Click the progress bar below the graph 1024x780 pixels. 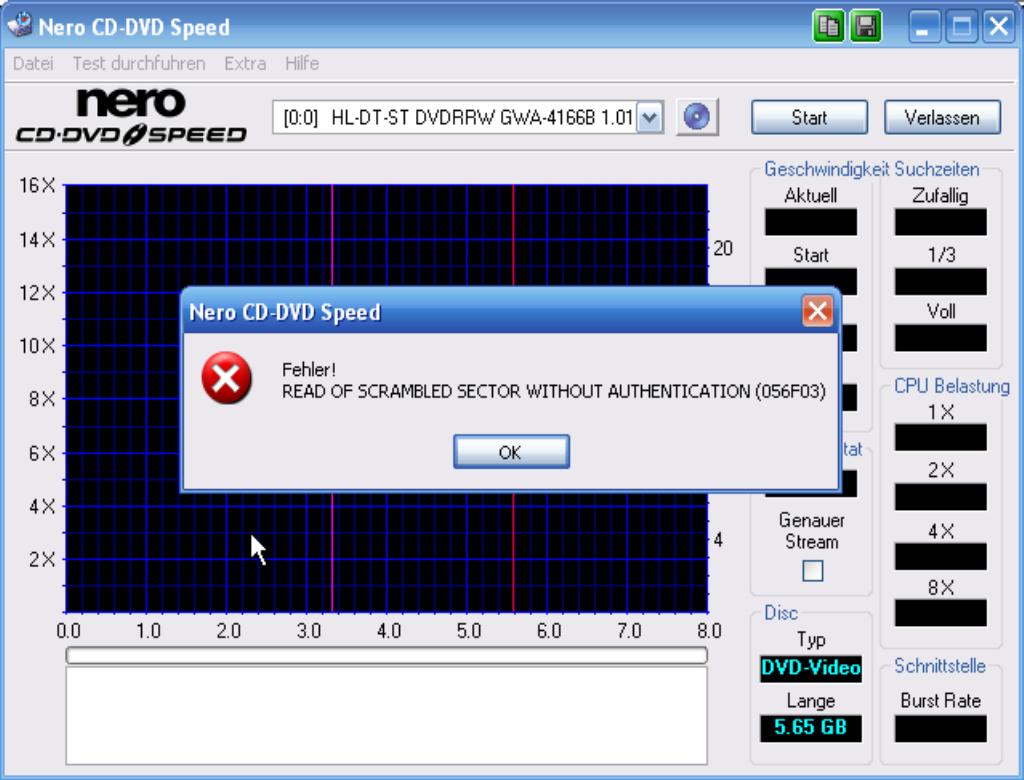click(387, 655)
